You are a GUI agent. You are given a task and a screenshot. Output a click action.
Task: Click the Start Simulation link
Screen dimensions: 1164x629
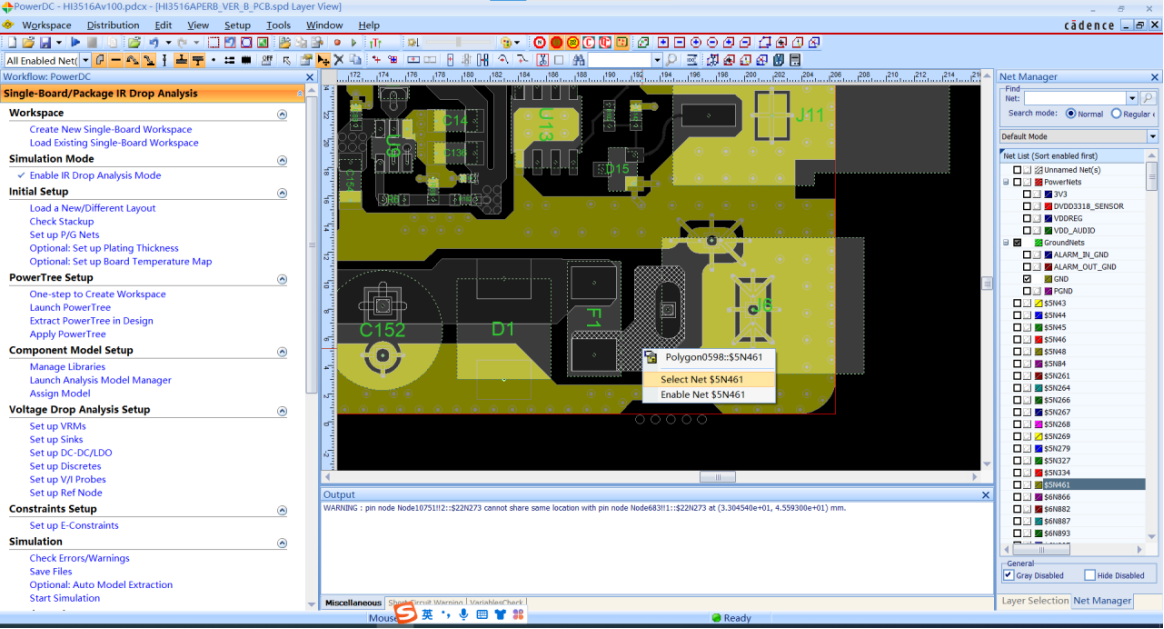(x=65, y=598)
